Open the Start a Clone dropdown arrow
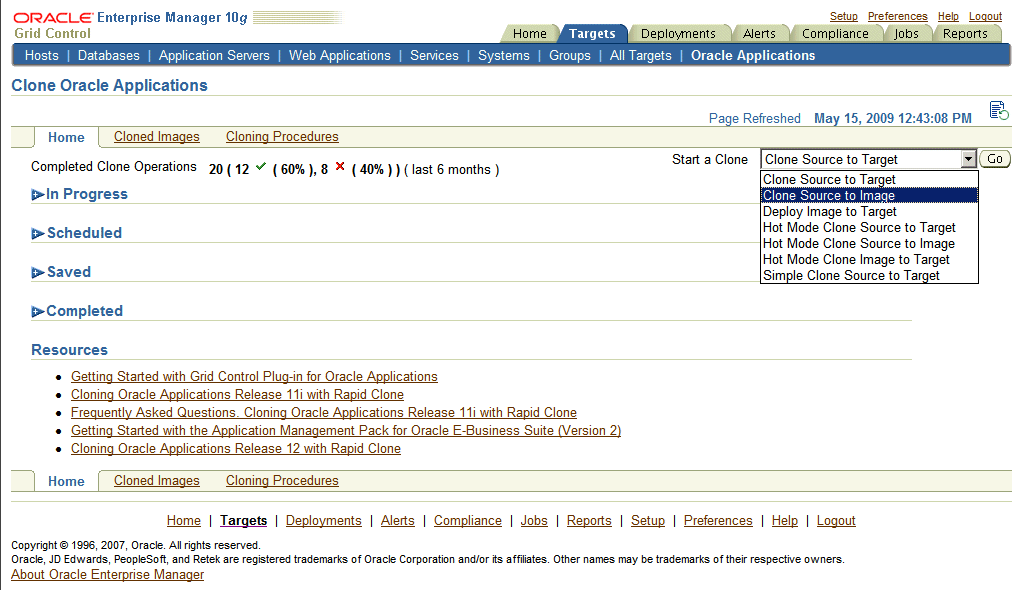This screenshot has height=590, width=1020. [x=968, y=159]
